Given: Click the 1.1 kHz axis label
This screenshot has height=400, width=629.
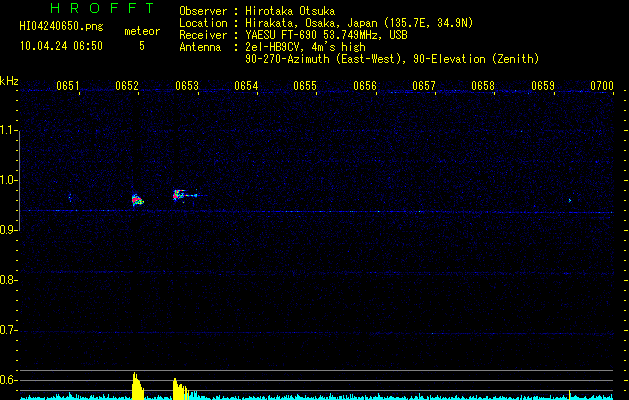Looking at the screenshot, I should point(9,130).
